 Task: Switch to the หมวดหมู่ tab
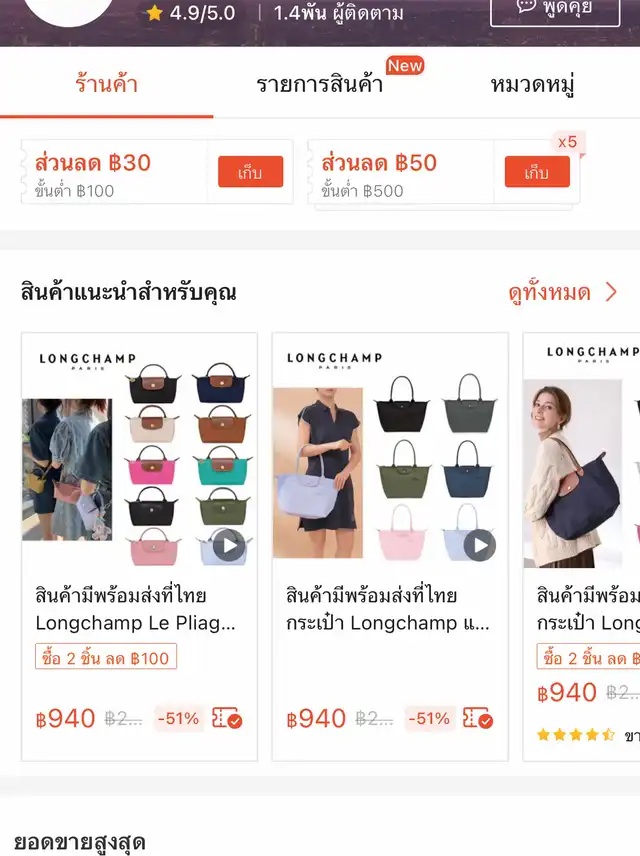(532, 85)
